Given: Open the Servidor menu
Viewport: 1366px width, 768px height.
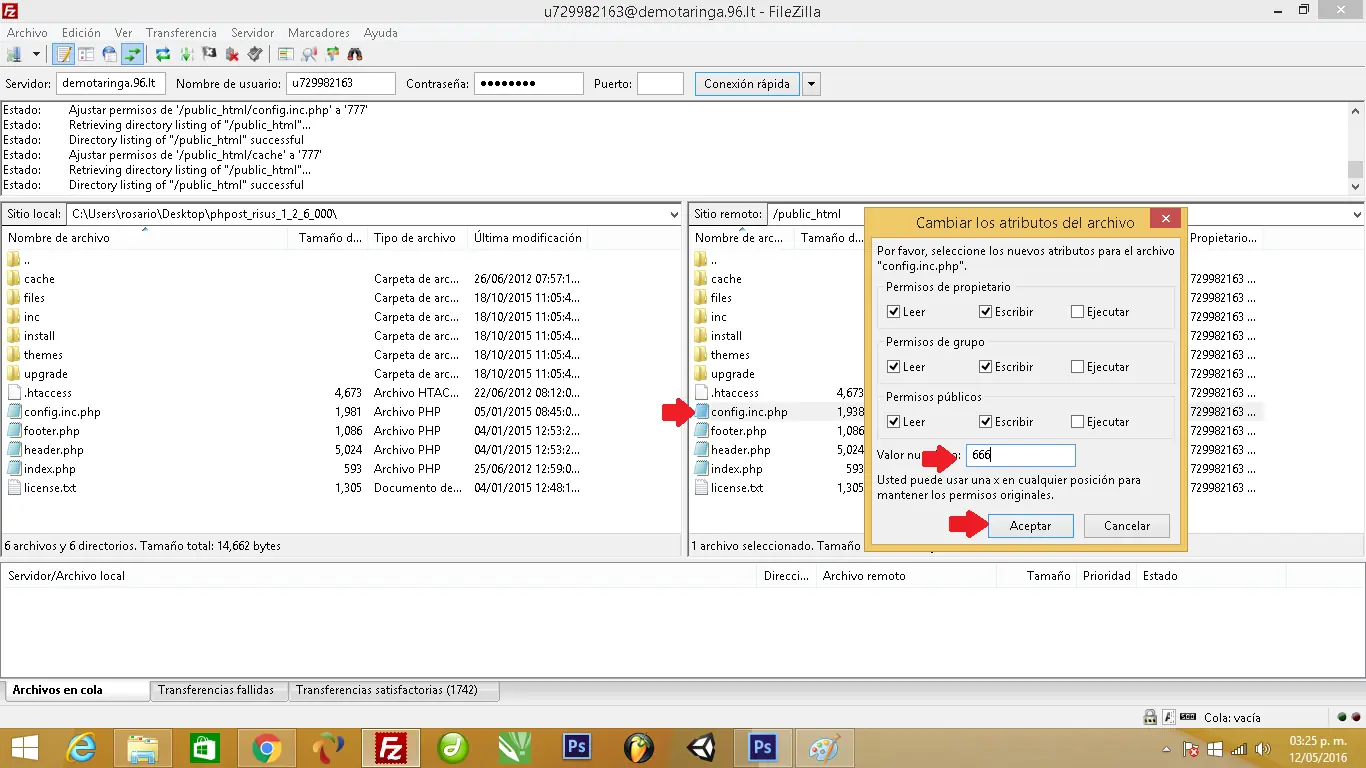Looking at the screenshot, I should (252, 33).
